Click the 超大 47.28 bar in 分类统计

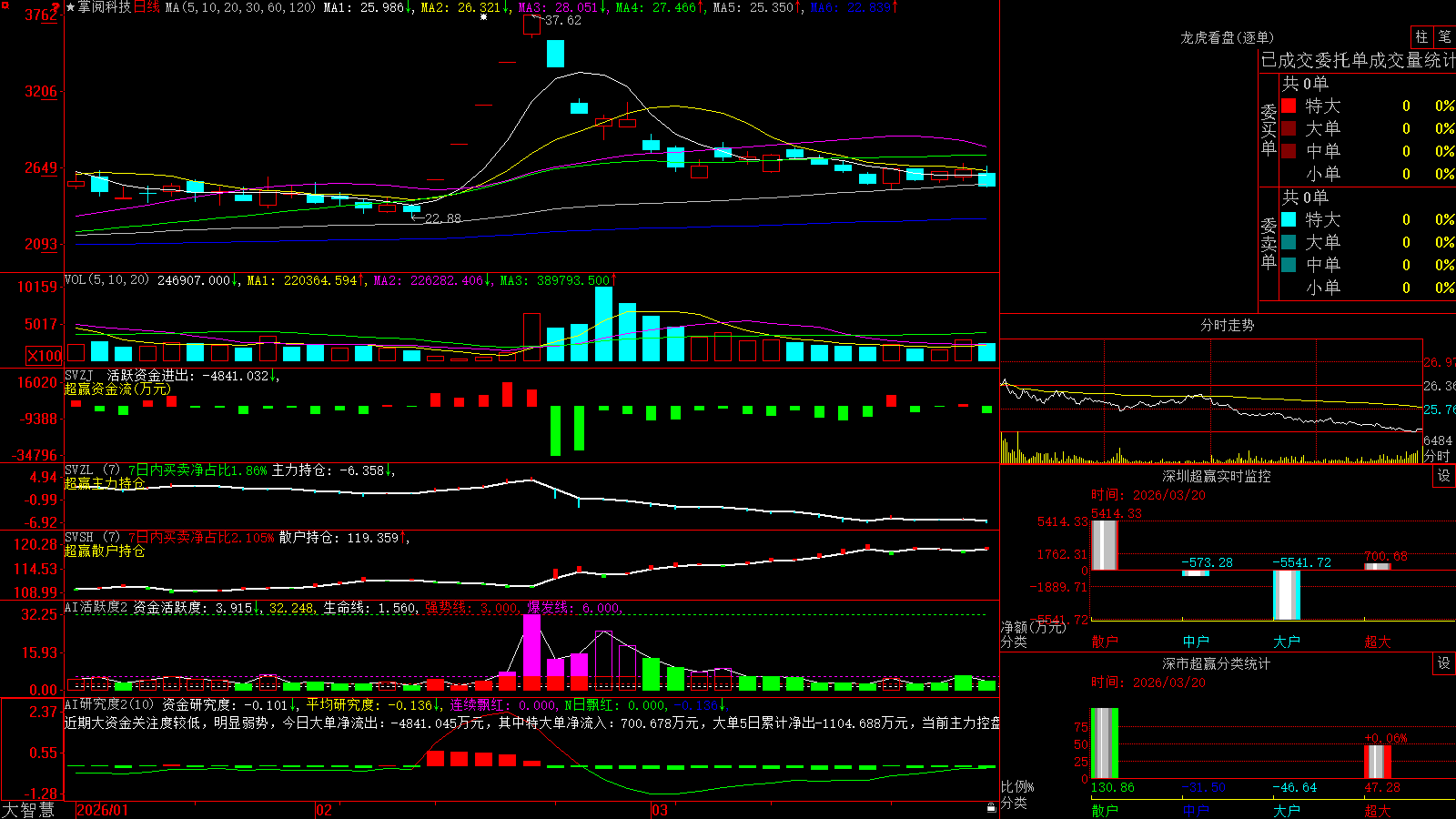click(x=1377, y=762)
